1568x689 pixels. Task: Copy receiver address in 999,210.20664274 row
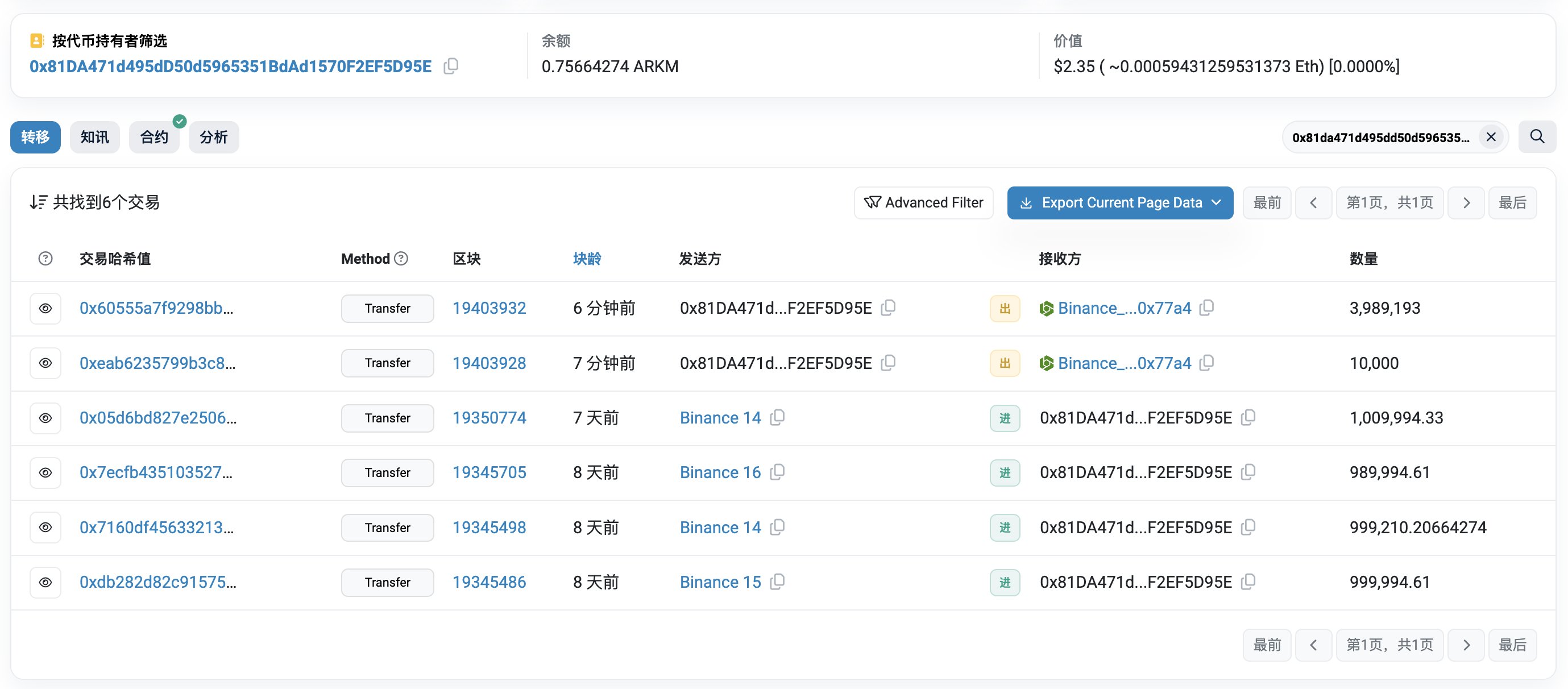1248,527
